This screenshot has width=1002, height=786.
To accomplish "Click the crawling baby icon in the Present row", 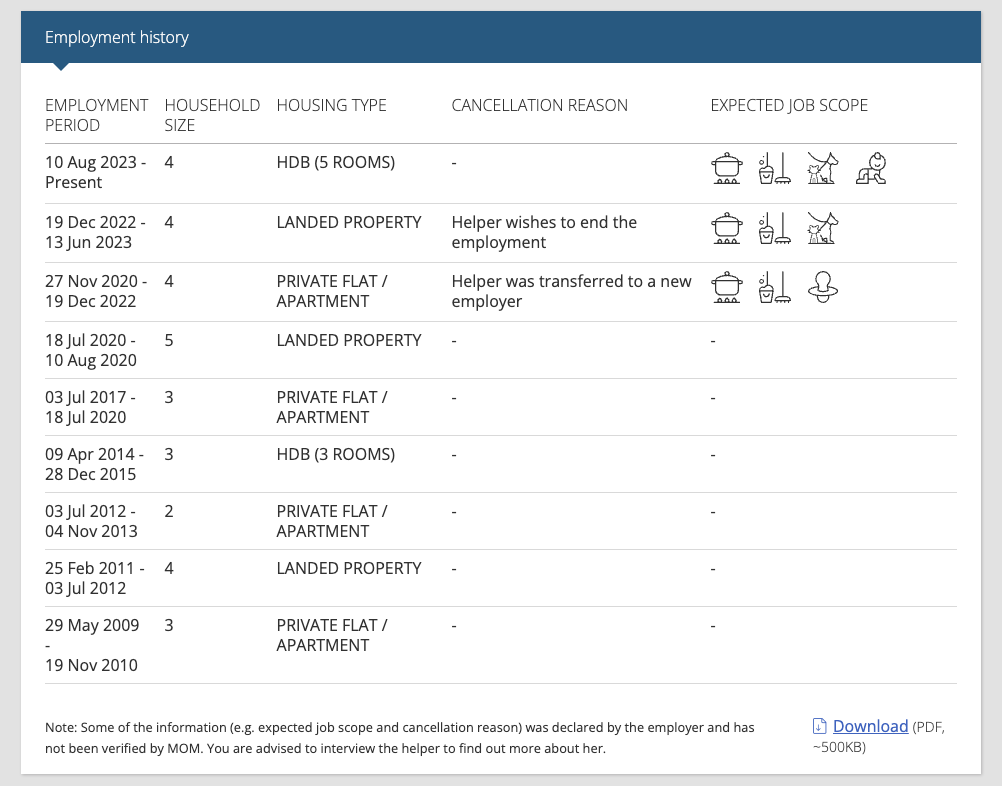I will click(871, 168).
